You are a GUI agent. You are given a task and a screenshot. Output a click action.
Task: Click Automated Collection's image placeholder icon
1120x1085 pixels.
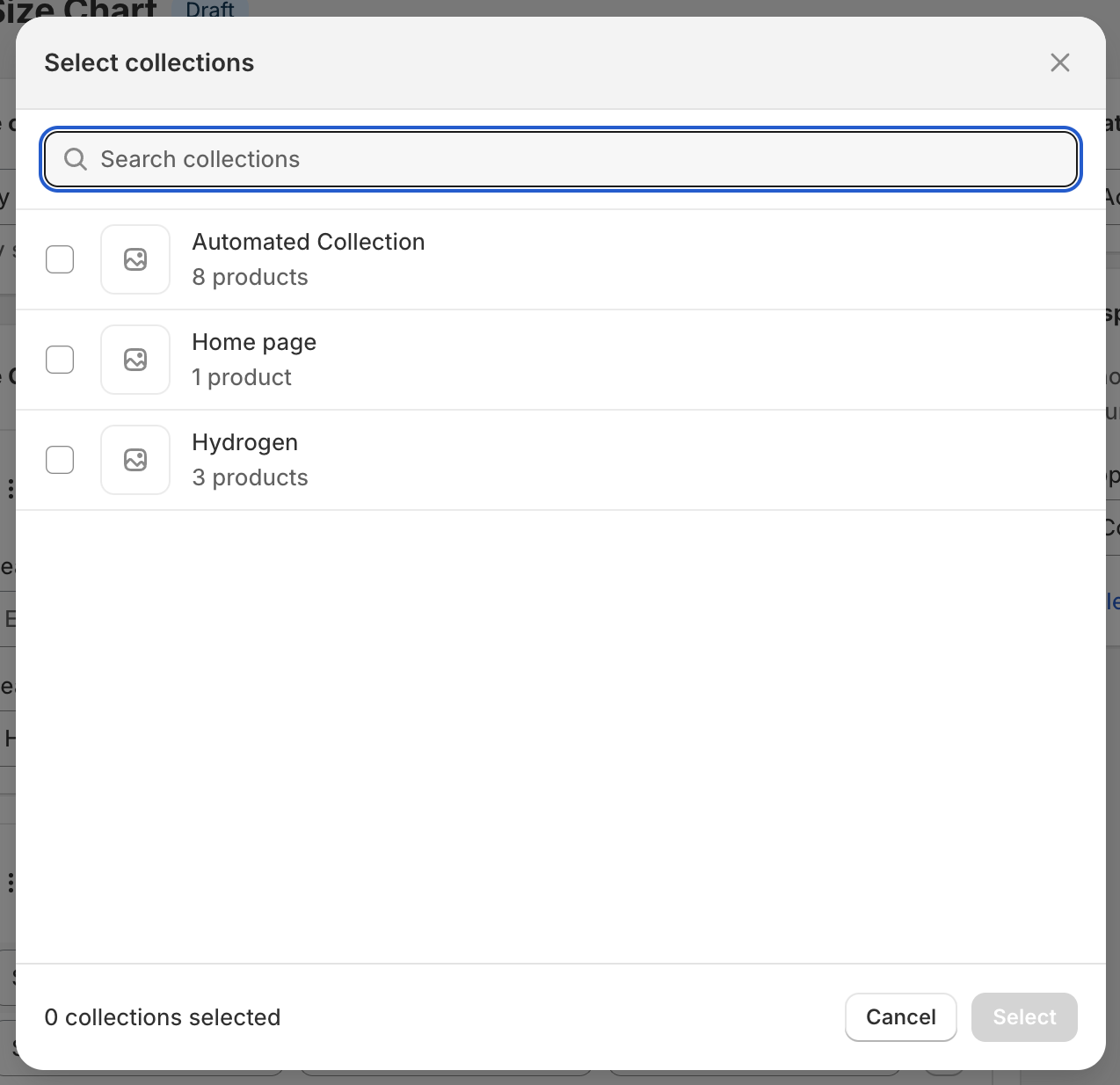pos(135,259)
